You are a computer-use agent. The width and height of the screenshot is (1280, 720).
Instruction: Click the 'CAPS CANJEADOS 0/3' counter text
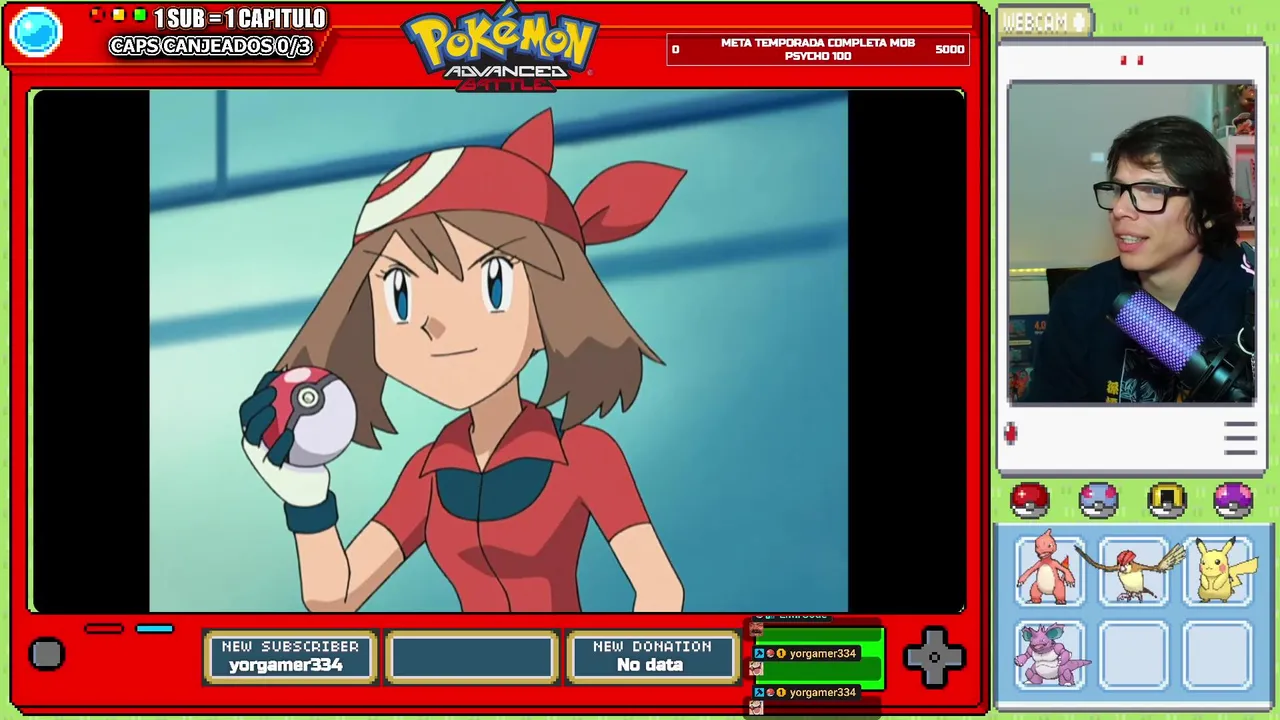tap(210, 46)
